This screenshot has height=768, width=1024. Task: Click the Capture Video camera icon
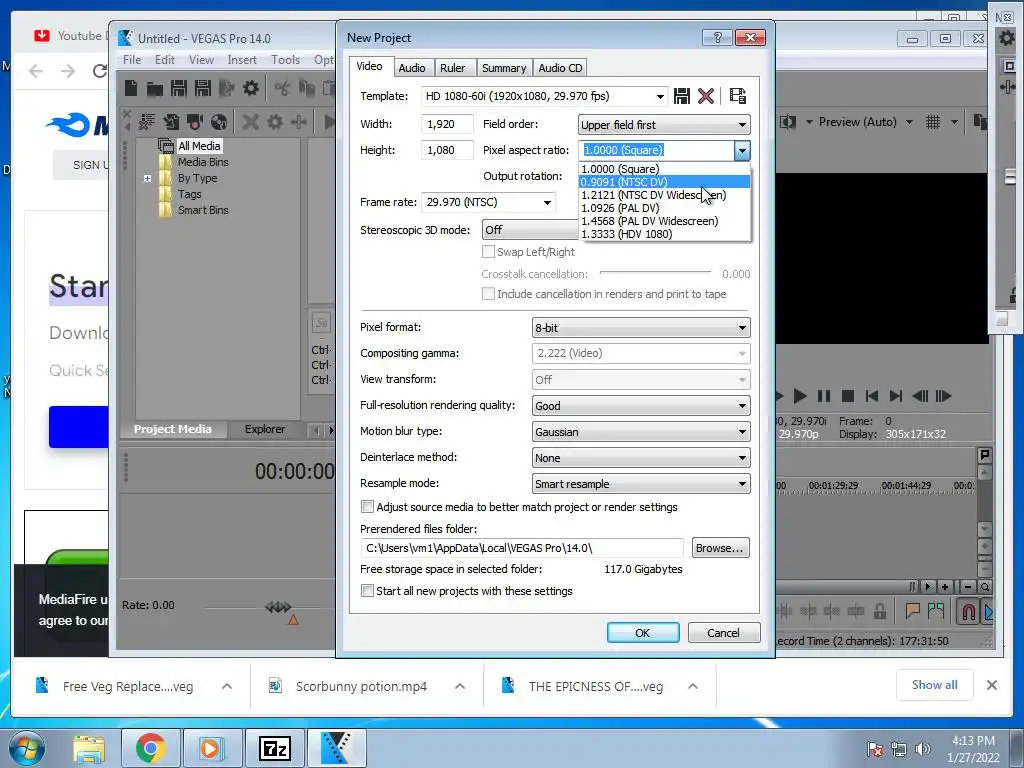coord(195,121)
